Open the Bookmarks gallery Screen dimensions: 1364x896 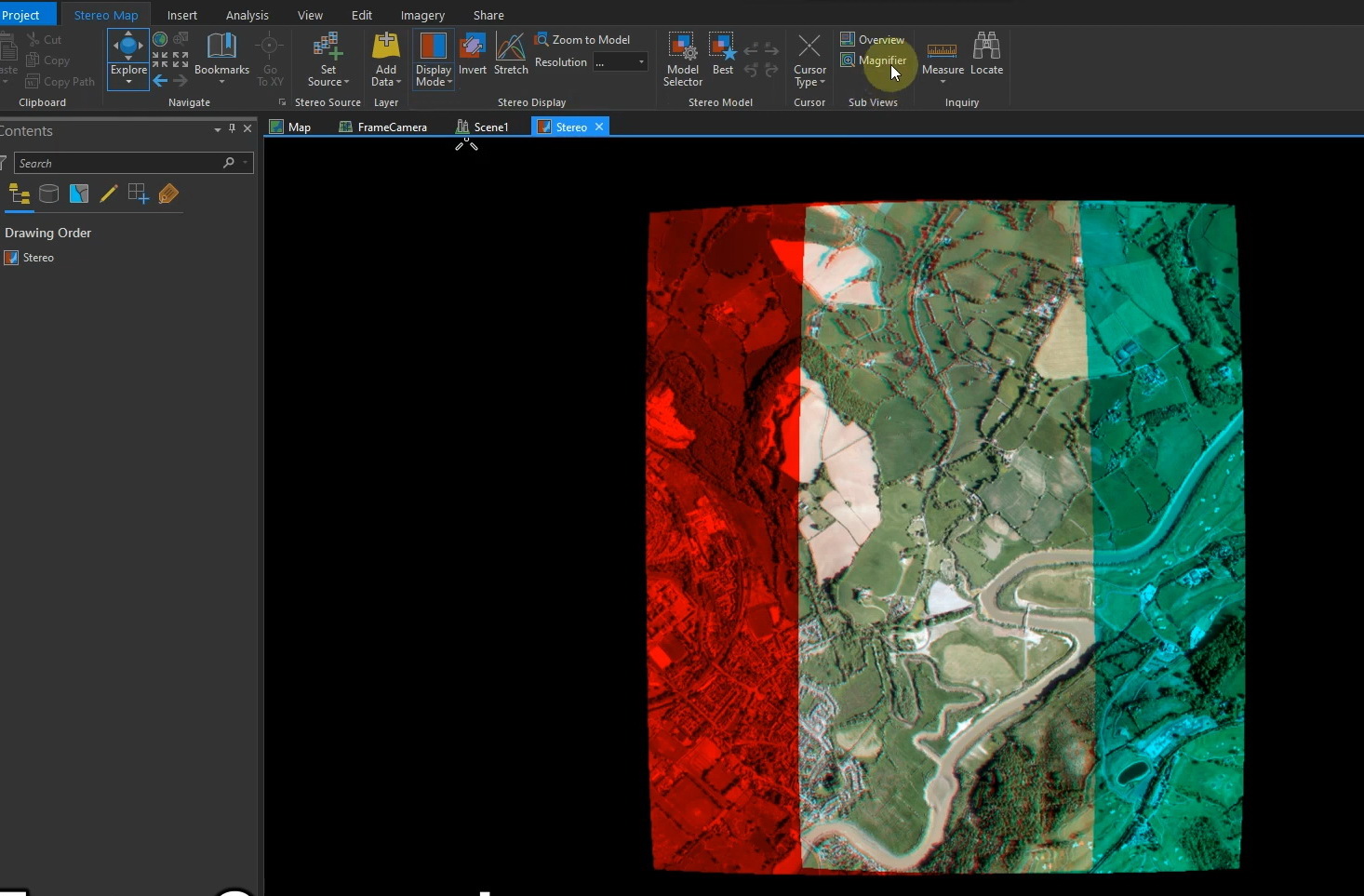[x=221, y=58]
